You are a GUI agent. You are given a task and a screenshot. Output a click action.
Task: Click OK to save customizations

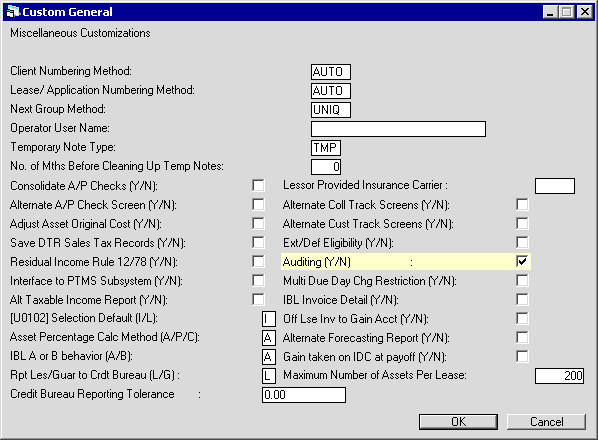458,422
